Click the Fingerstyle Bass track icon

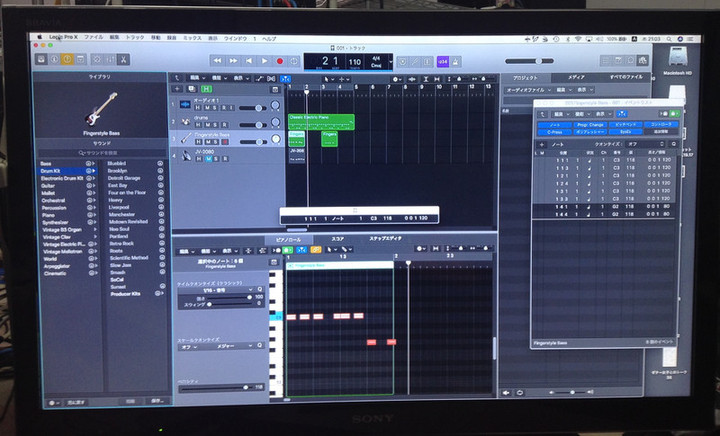click(x=187, y=138)
